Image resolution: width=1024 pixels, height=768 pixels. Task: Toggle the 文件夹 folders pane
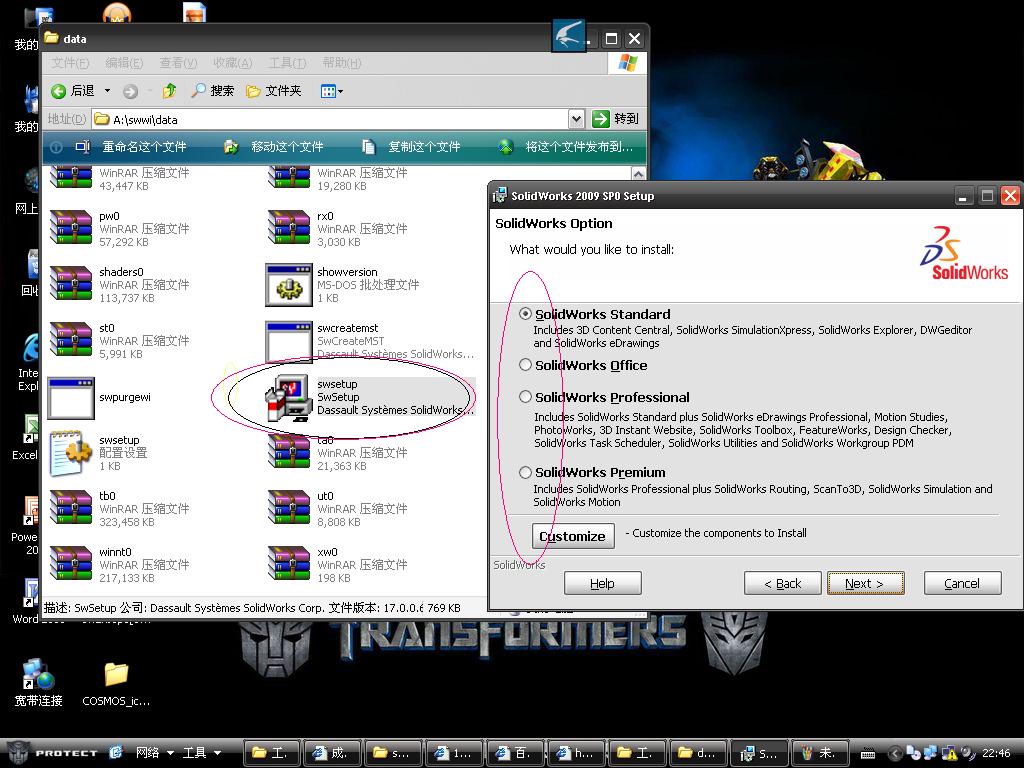pyautogui.click(x=274, y=91)
